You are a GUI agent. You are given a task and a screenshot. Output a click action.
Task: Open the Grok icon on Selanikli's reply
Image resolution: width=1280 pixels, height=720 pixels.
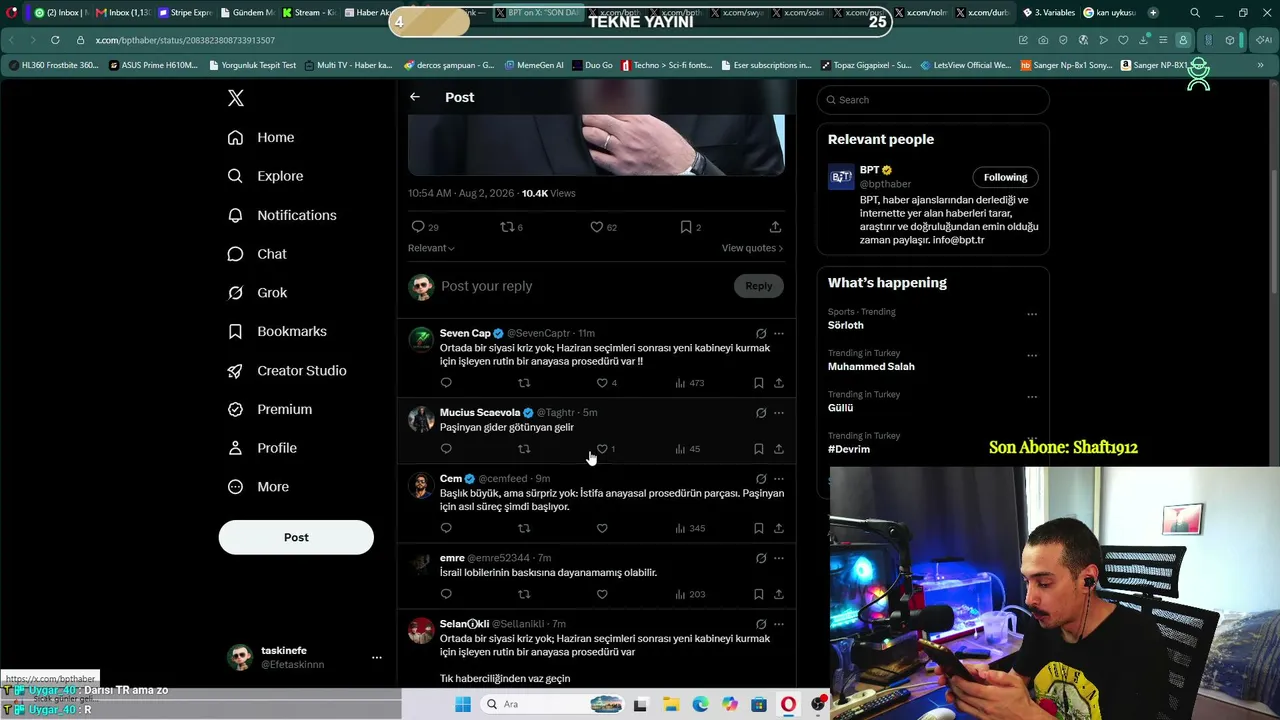point(761,624)
